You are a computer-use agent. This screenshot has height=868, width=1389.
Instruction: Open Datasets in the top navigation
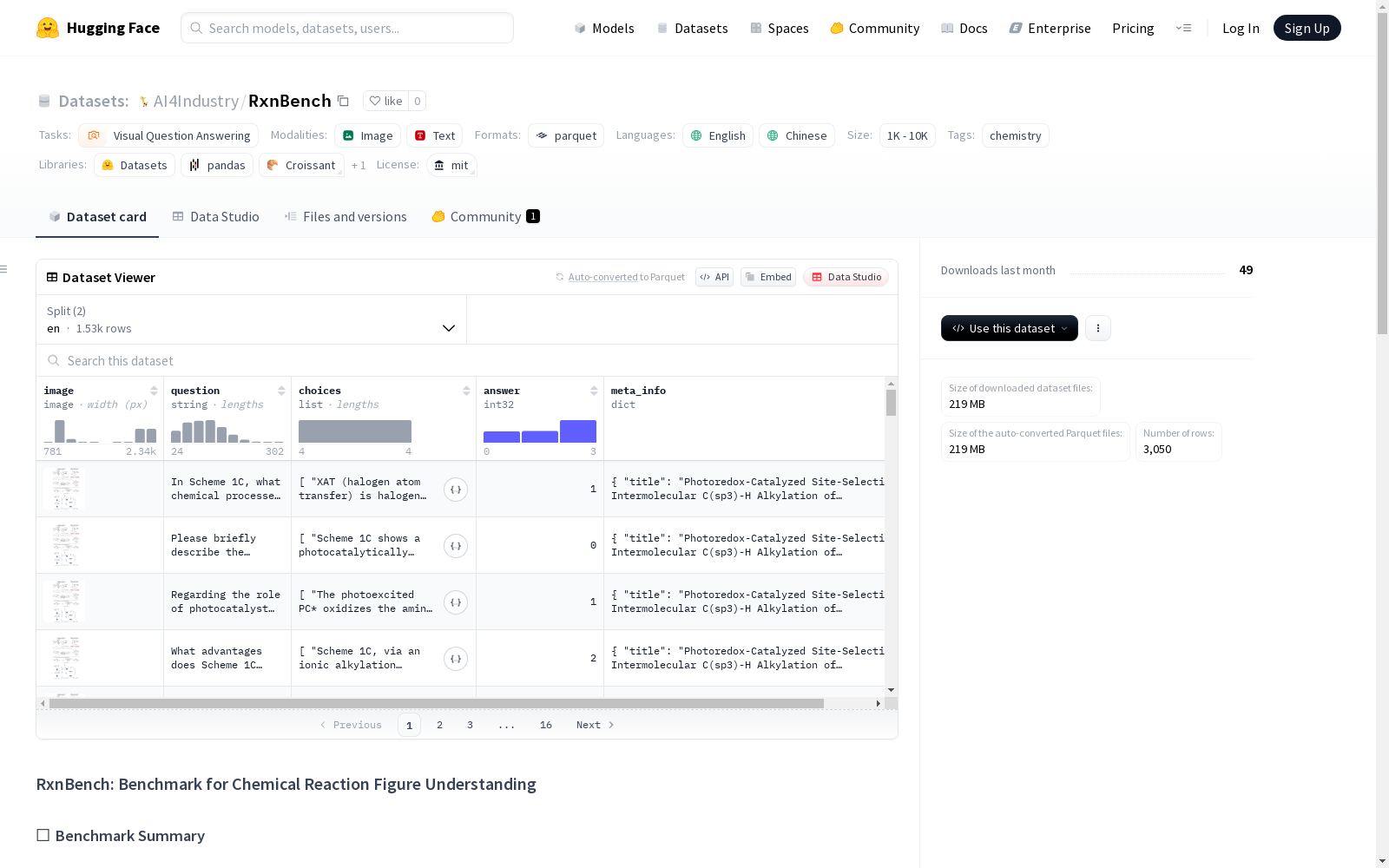pyautogui.click(x=692, y=28)
